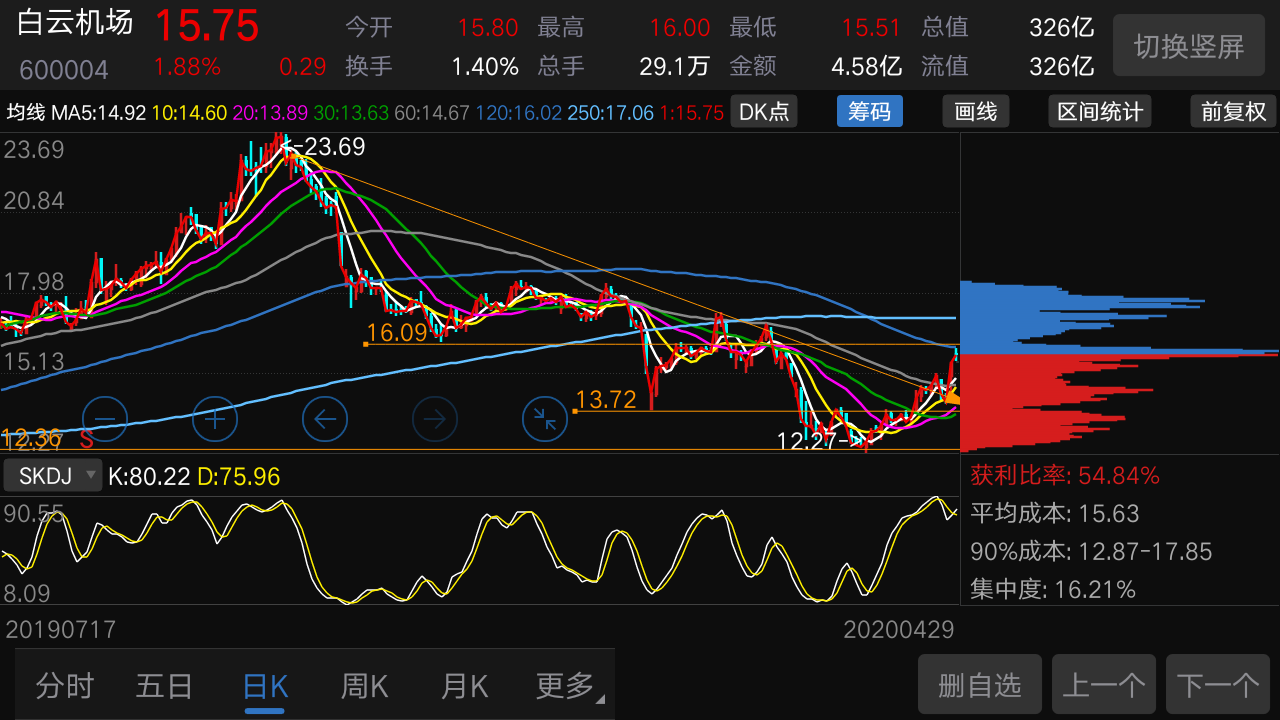Toggle the DK点 indicator
Viewport: 1280px width, 720px height.
coord(764,111)
